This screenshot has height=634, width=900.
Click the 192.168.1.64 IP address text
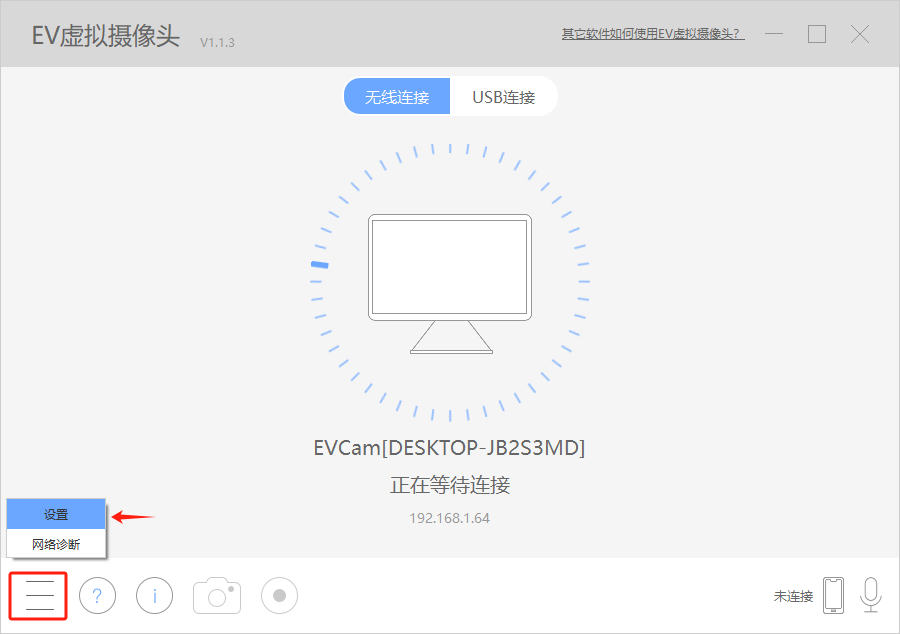click(449, 518)
